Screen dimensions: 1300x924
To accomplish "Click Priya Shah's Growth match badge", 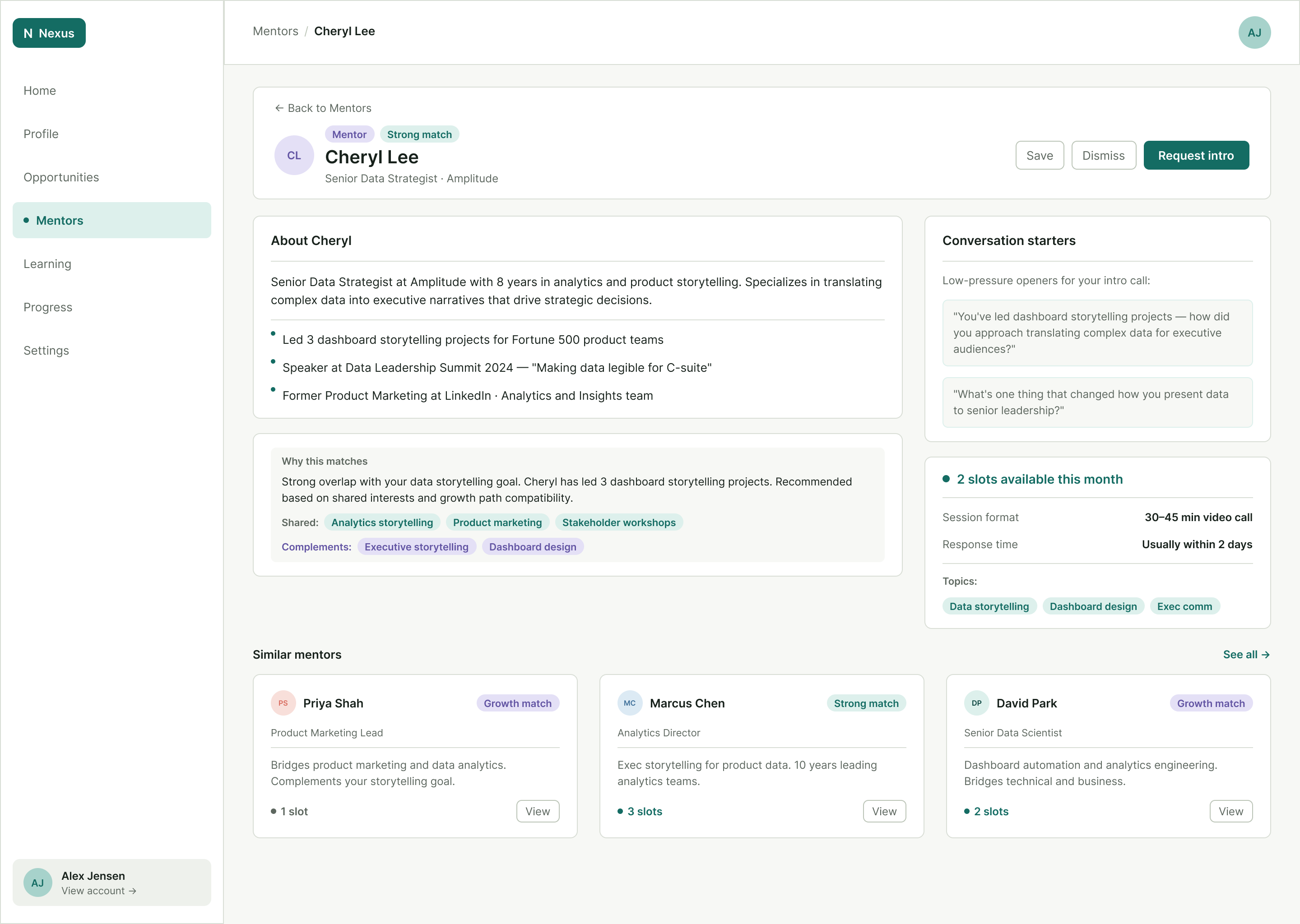I will click(517, 703).
